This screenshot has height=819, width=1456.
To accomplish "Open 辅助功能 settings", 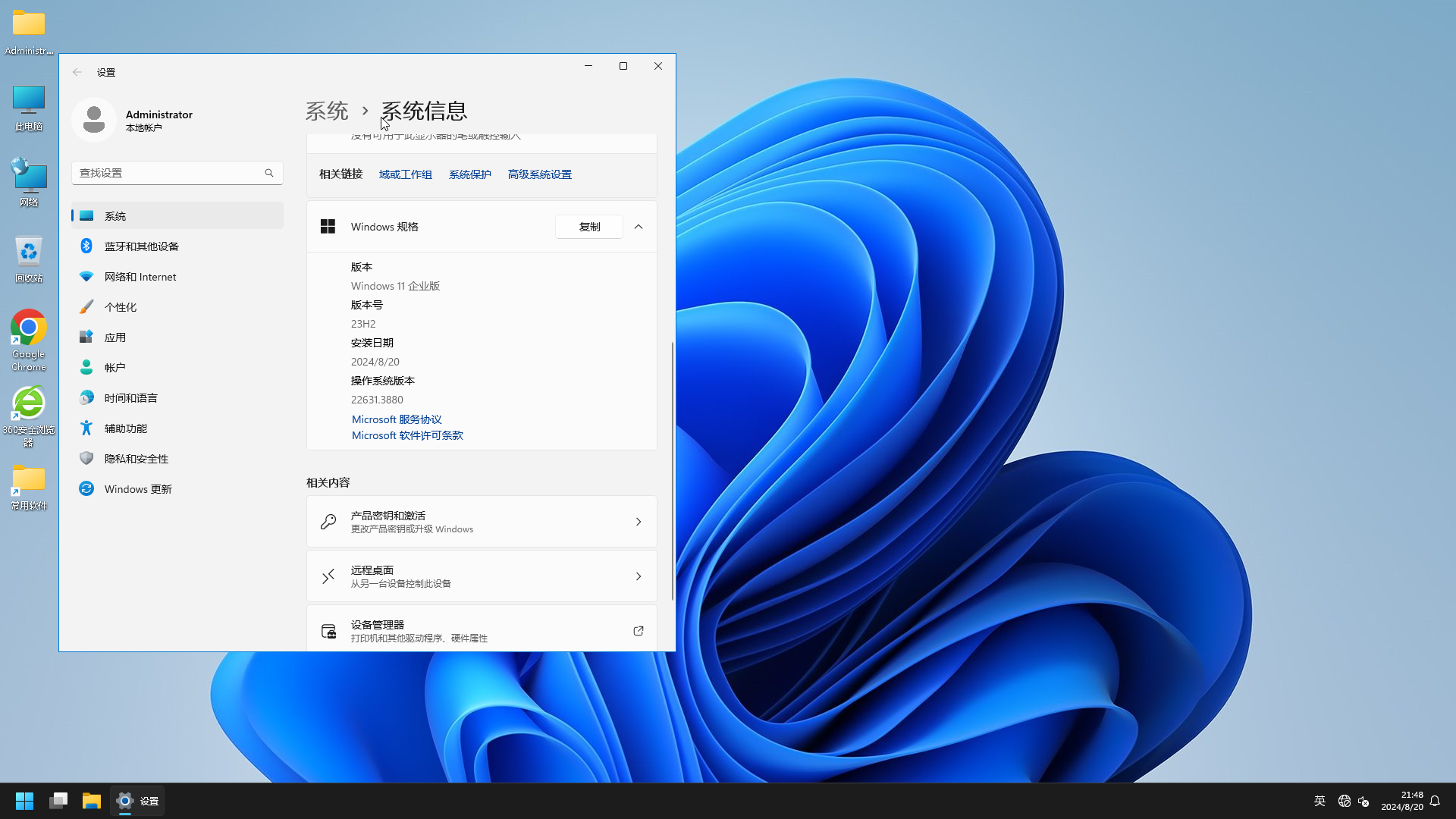I will point(177,428).
